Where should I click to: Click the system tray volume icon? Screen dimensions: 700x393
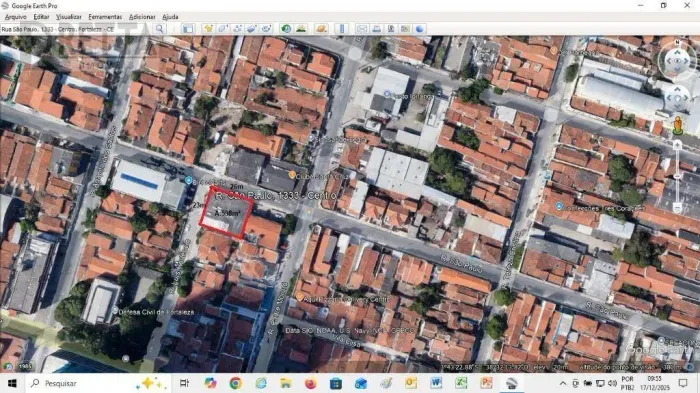tap(612, 383)
